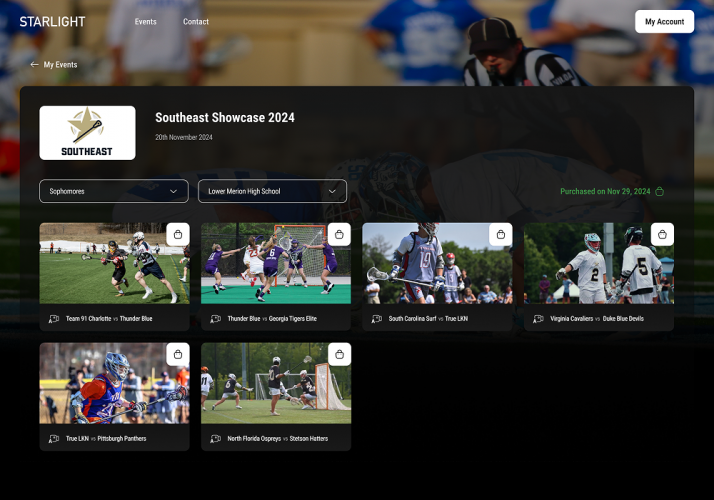Add South Carolina Surf vs True LKN to bag
The width and height of the screenshot is (714, 500).
pos(501,235)
